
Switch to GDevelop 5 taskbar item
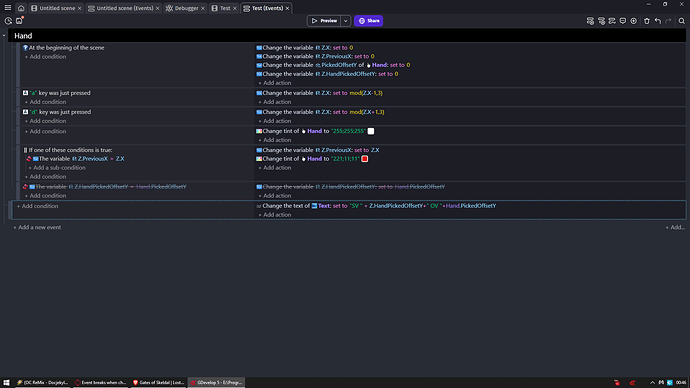click(216, 383)
